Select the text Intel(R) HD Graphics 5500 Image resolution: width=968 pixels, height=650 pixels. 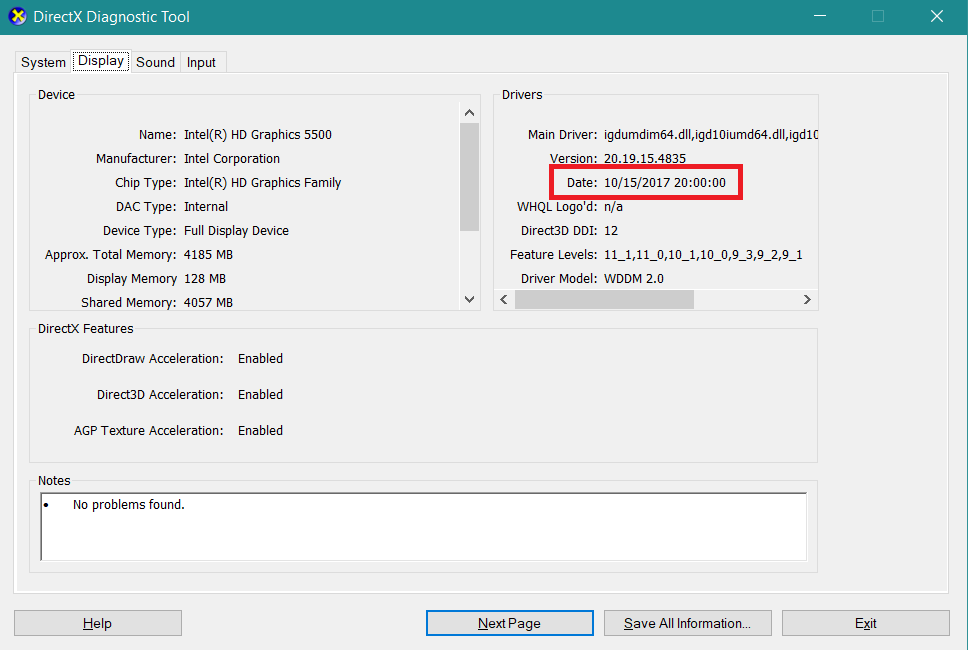[x=257, y=135]
